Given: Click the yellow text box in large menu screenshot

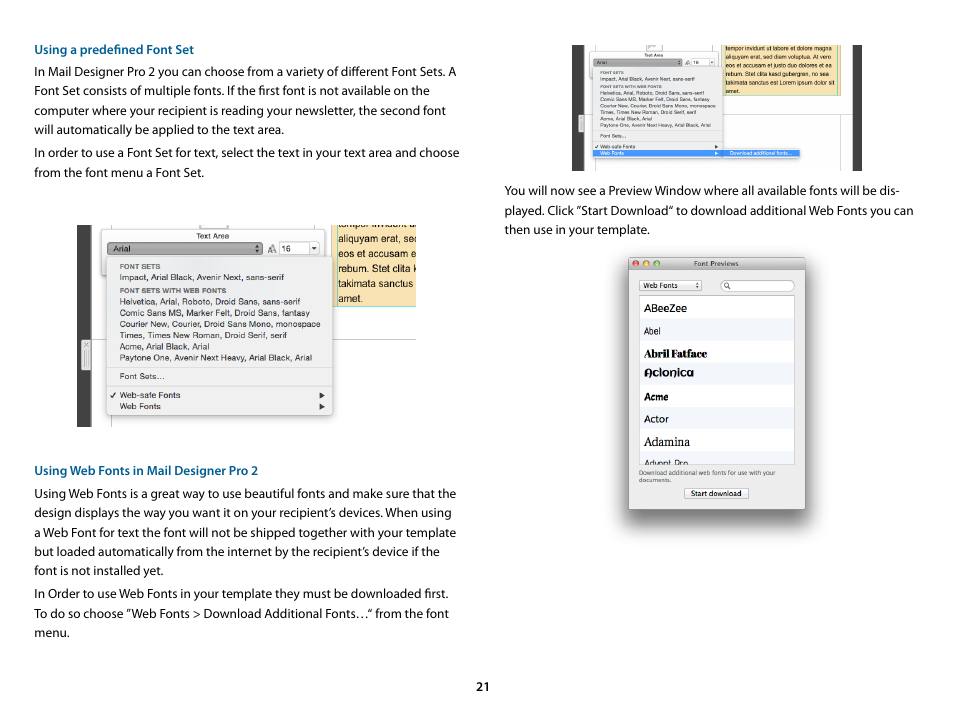Looking at the screenshot, I should click(x=376, y=266).
